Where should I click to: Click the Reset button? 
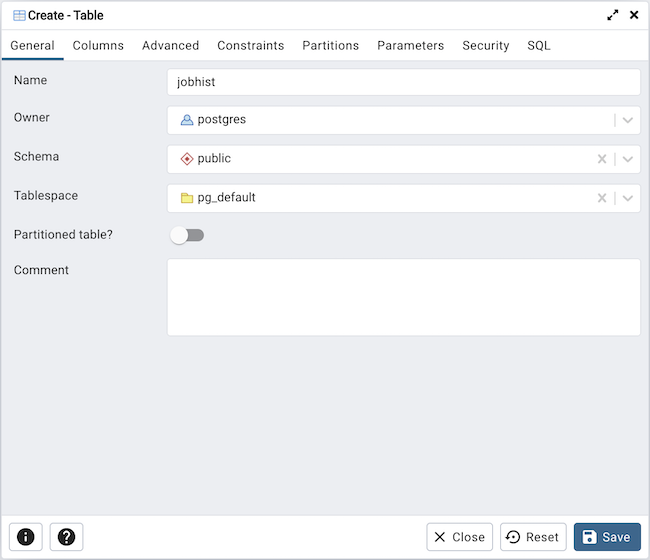coord(533,537)
